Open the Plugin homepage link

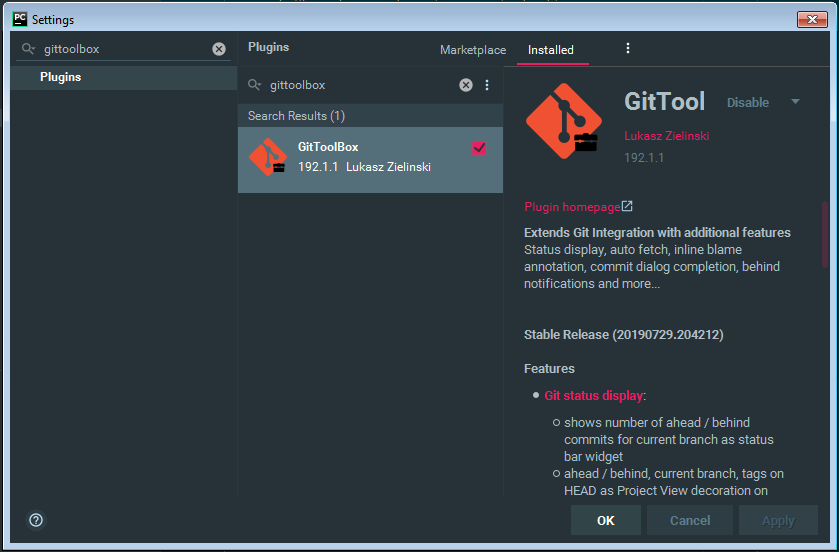pos(572,207)
